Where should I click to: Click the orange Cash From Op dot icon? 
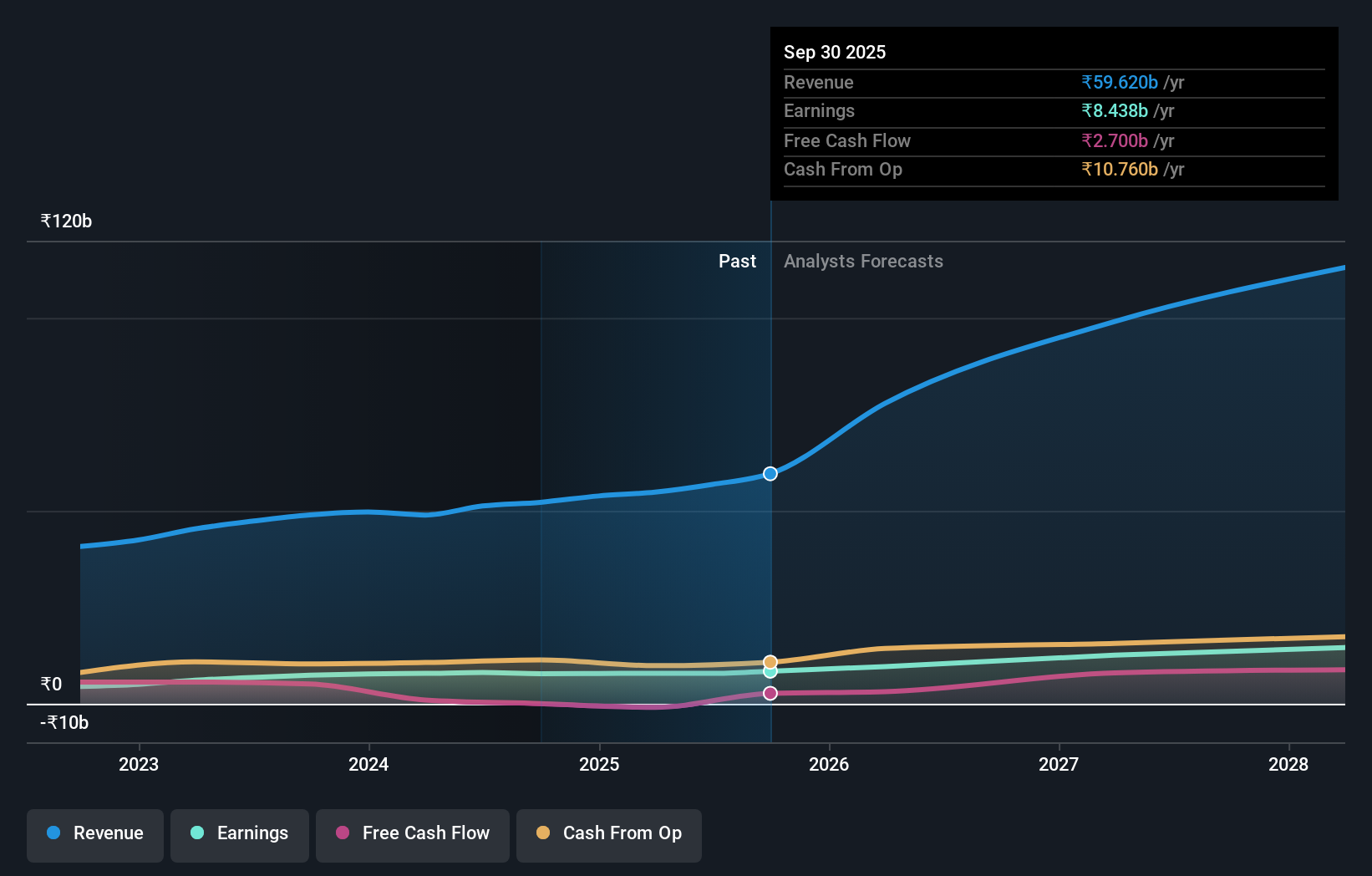(544, 833)
